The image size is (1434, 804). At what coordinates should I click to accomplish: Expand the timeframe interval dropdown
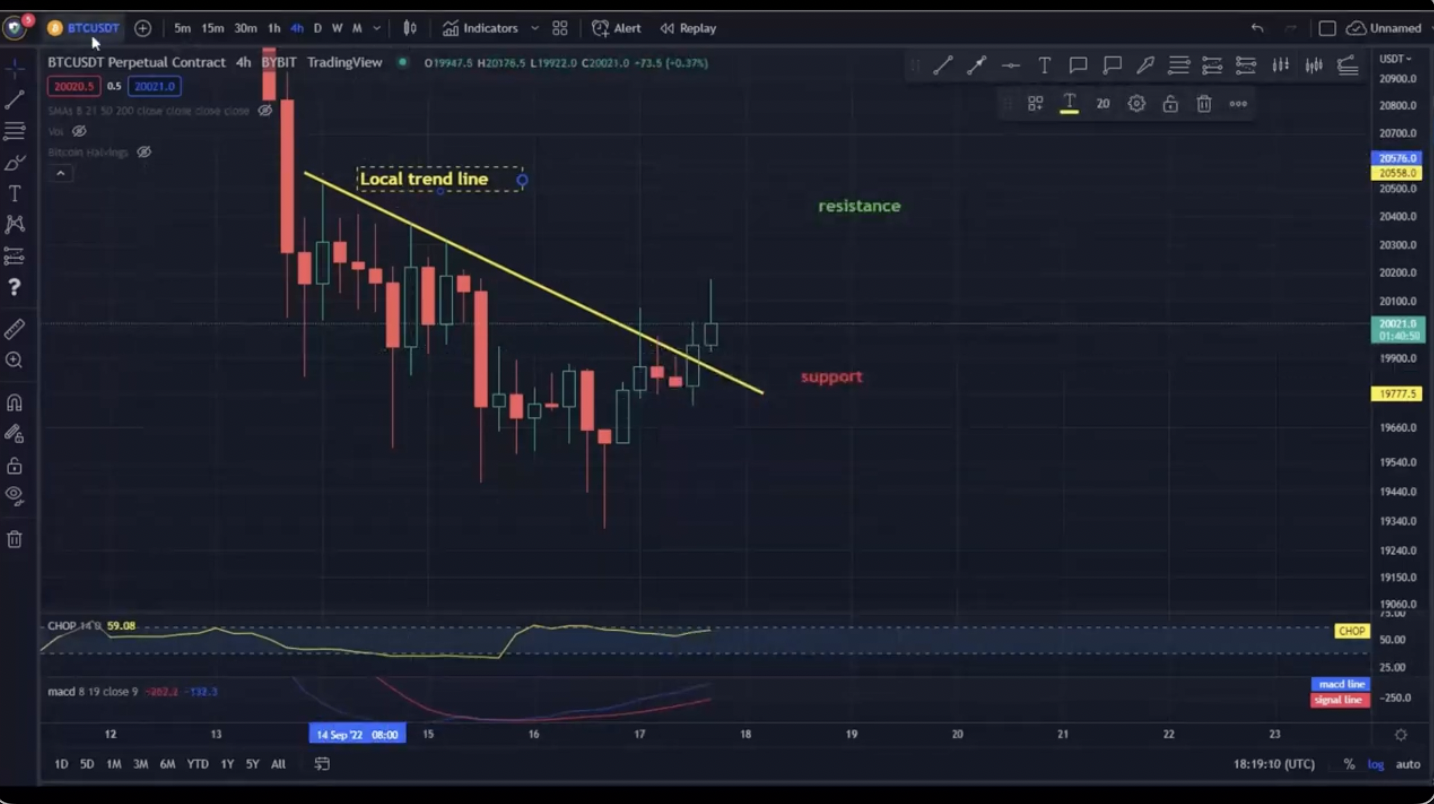coord(377,28)
